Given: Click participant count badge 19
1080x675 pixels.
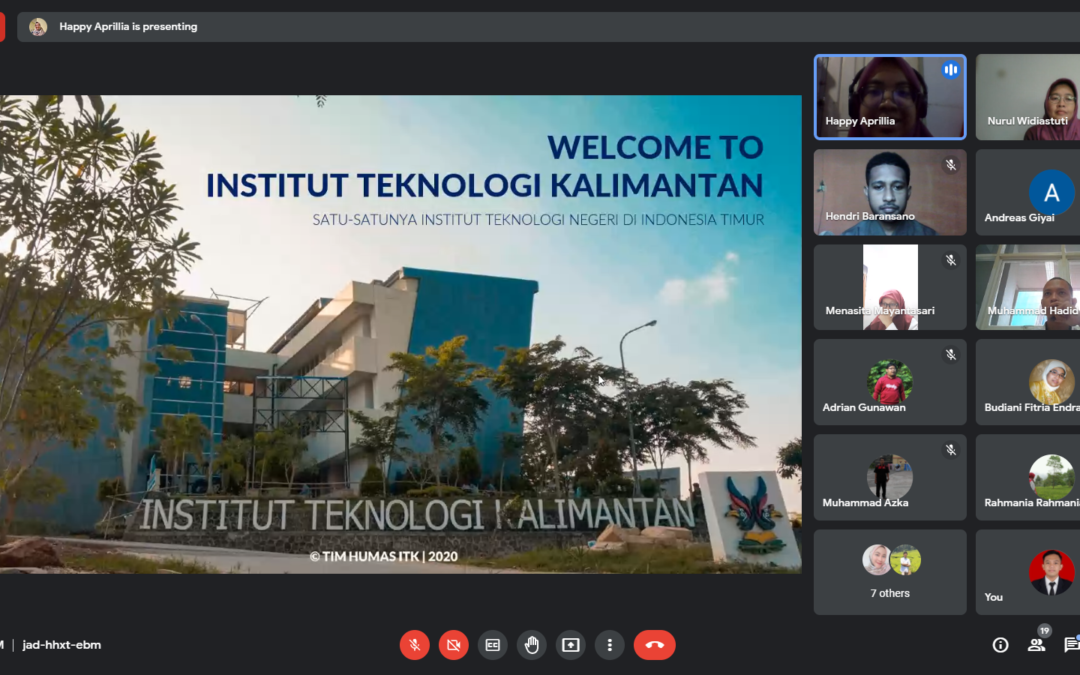Looking at the screenshot, I should click(x=1044, y=630).
